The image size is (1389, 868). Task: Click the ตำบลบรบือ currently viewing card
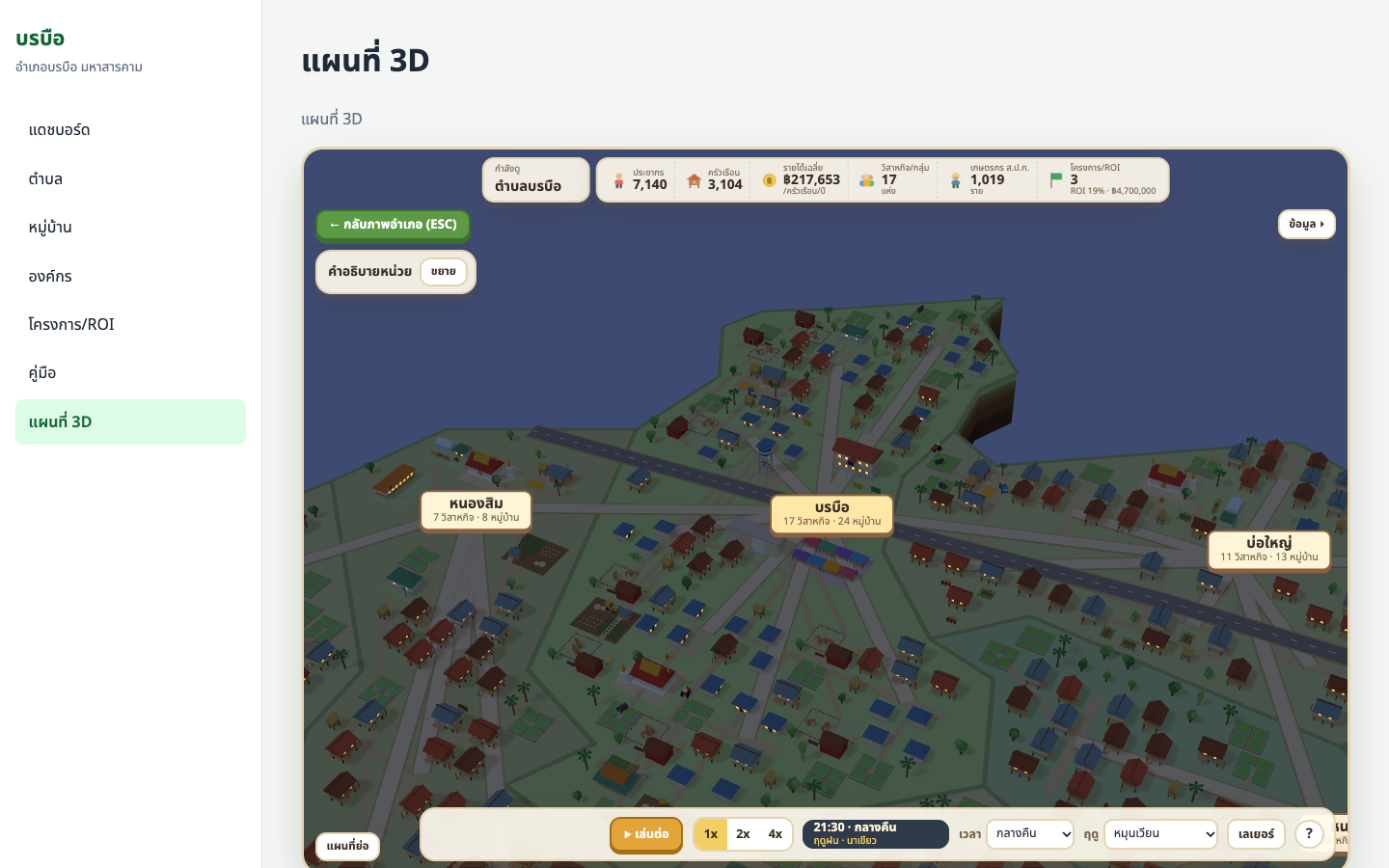click(x=535, y=179)
